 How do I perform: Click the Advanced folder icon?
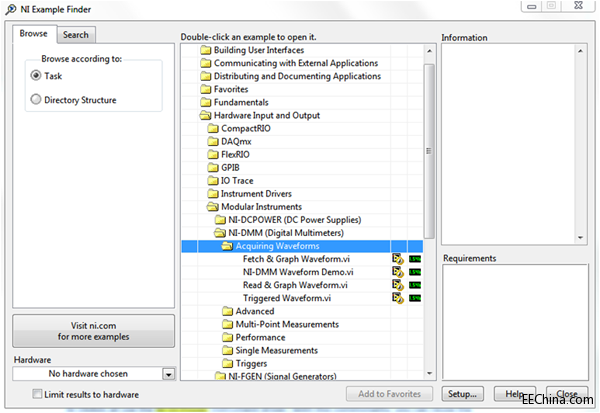point(228,311)
